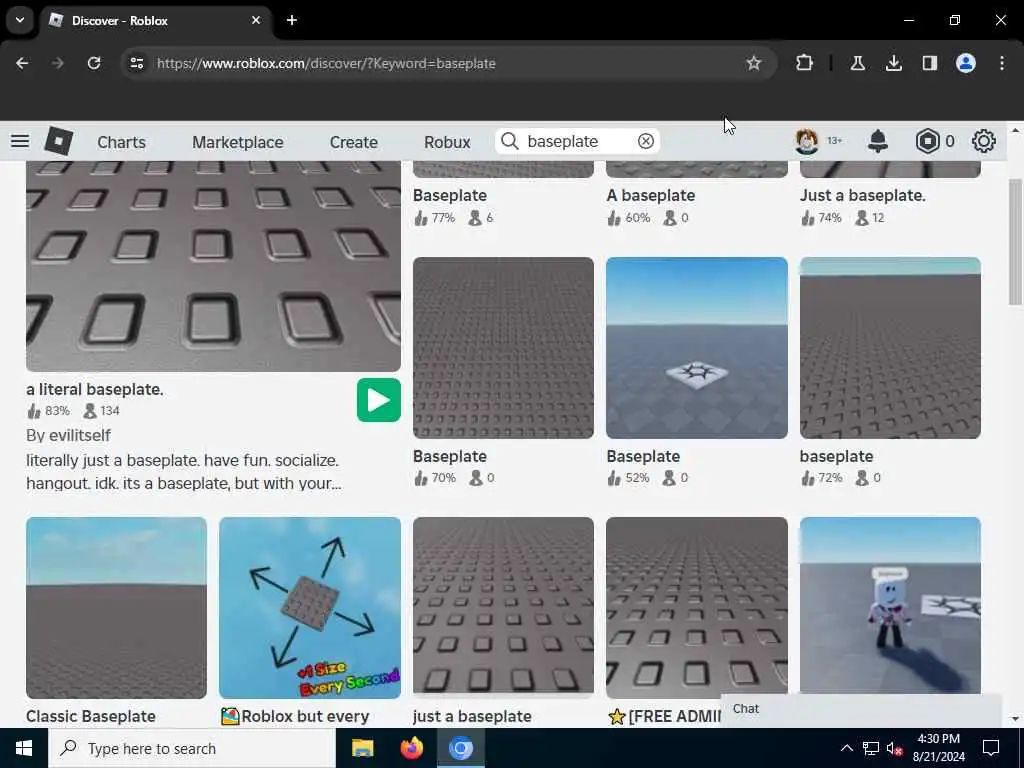Open the taskbar clock and date
Image resolution: width=1024 pixels, height=768 pixels.
(x=938, y=748)
